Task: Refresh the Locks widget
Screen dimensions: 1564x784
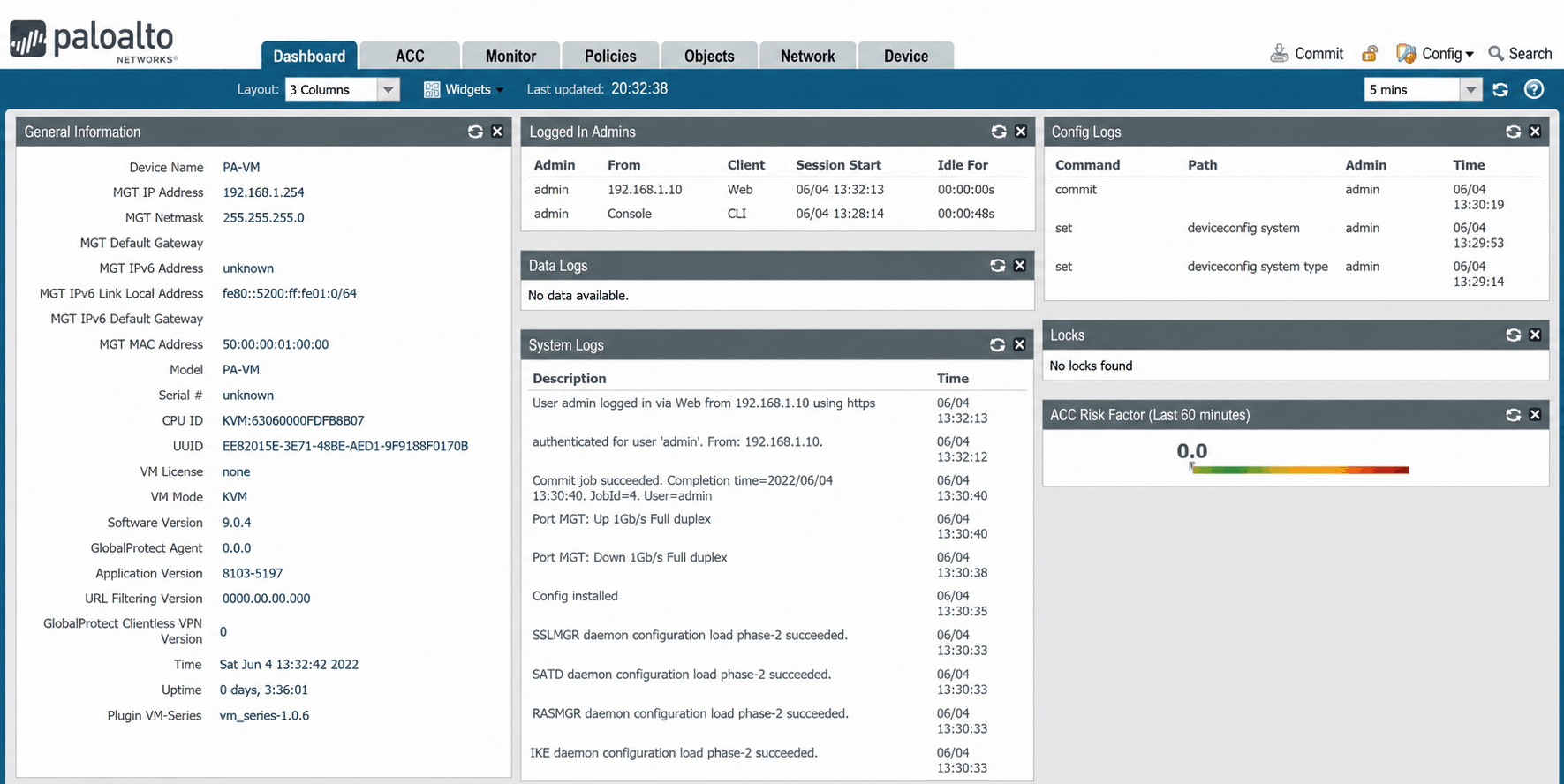Action: [1514, 335]
